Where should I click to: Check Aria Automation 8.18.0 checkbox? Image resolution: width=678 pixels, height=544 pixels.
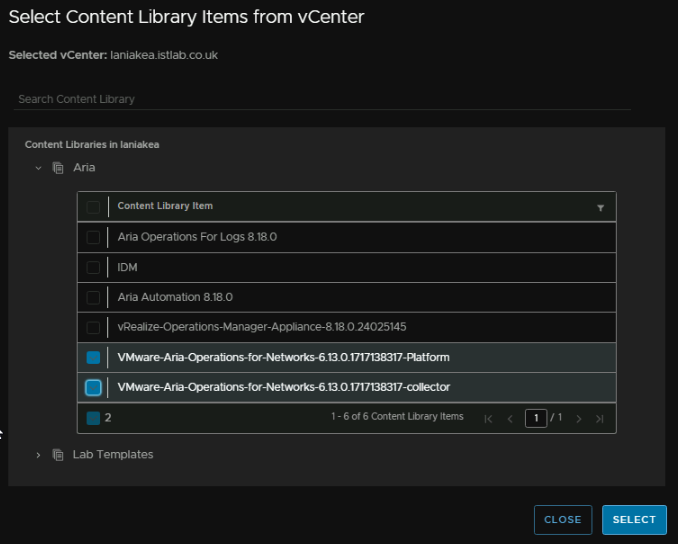coord(93,298)
